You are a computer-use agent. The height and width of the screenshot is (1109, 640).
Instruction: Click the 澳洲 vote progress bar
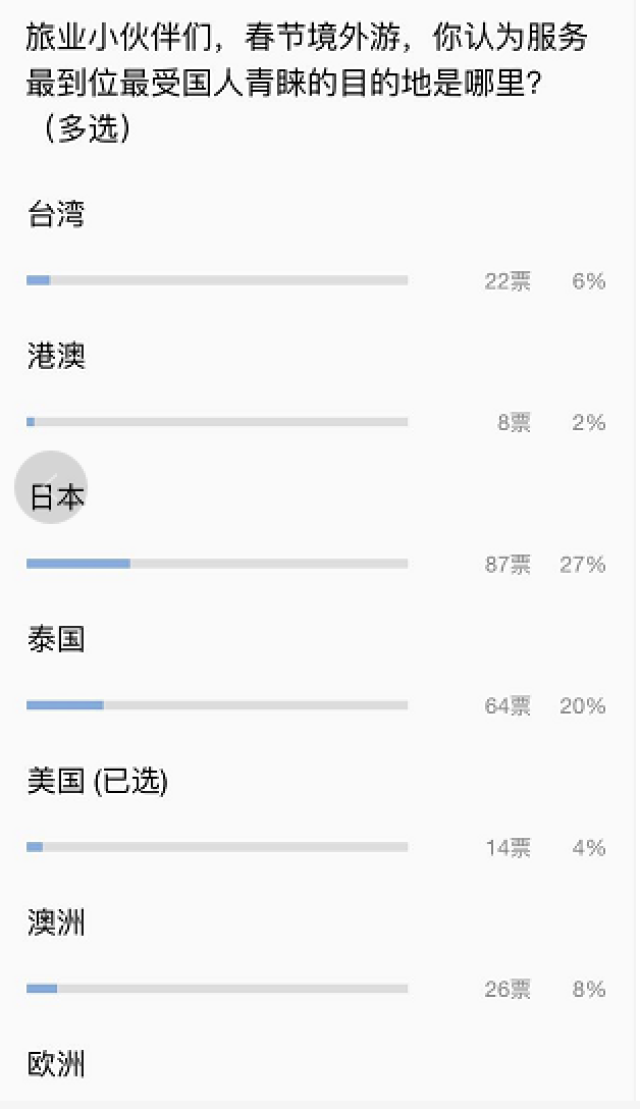(217, 988)
